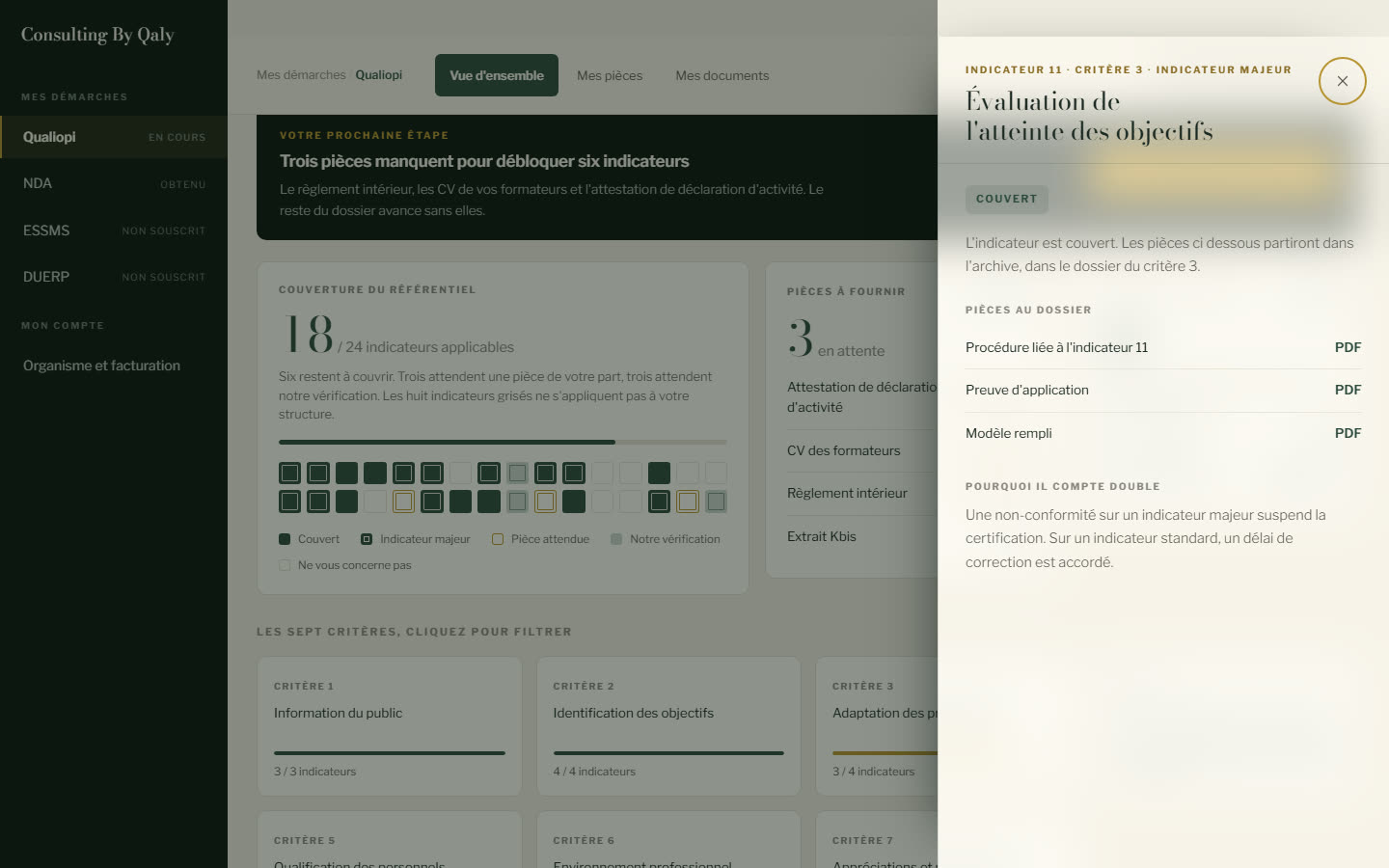Viewport: 1389px width, 868px height.
Task: Click the référentiel coverage progress bar
Action: click(503, 443)
